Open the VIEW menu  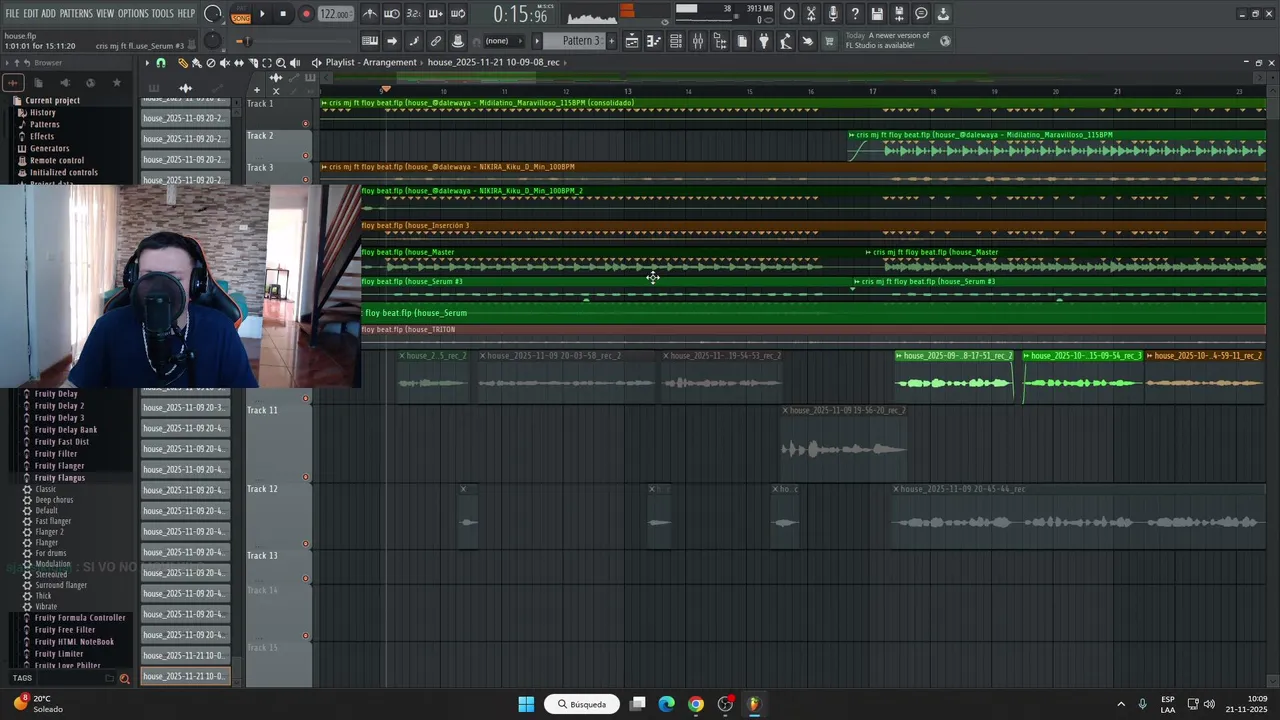[105, 14]
